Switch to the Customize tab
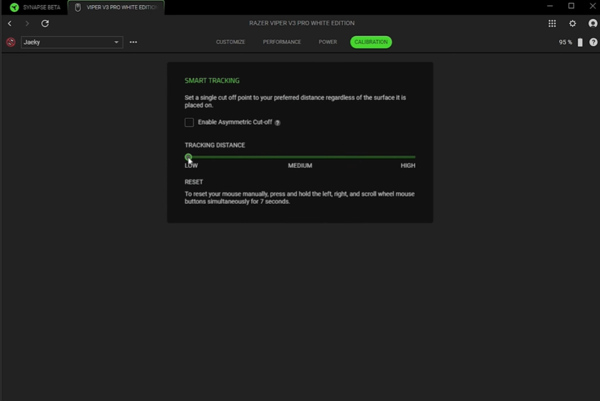The image size is (600, 401). [x=231, y=43]
